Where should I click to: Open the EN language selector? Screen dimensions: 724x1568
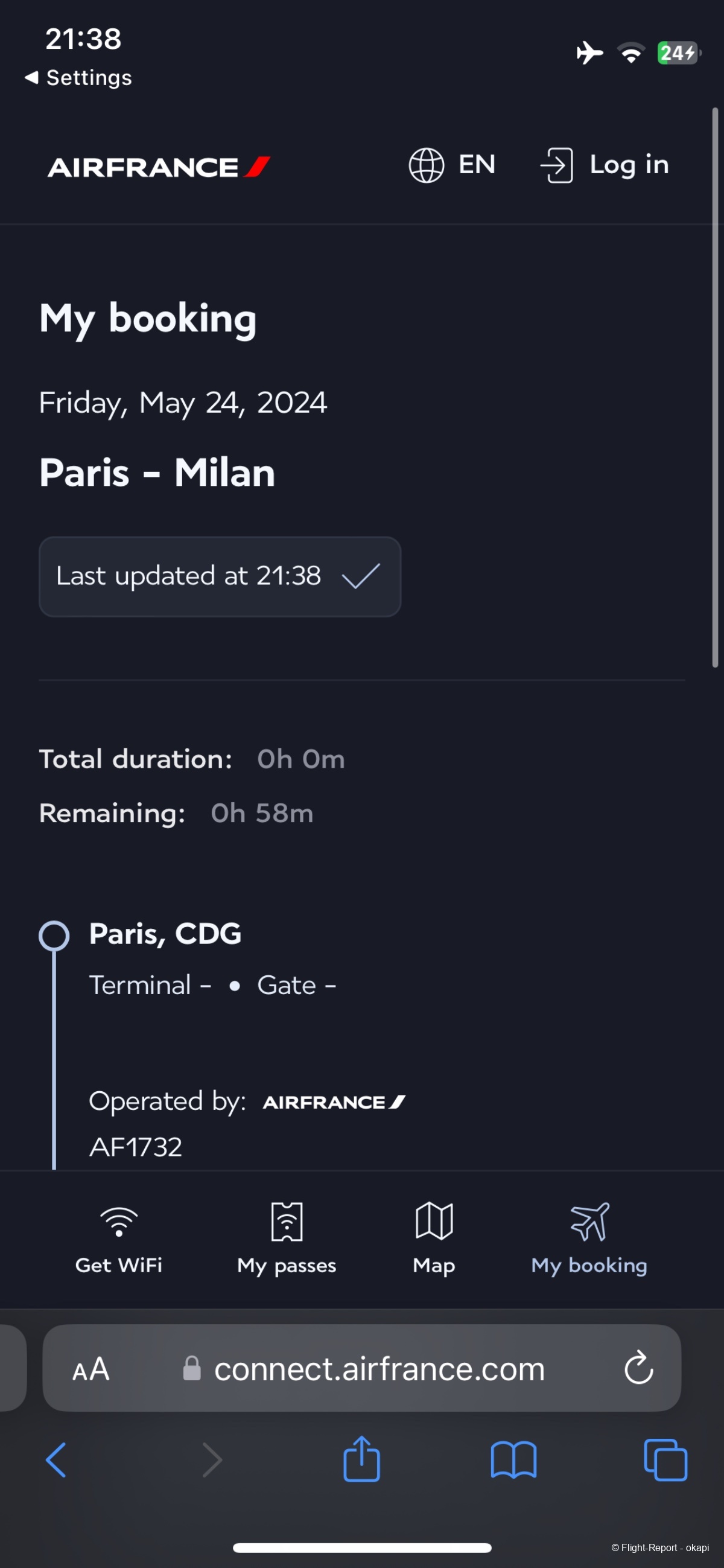(x=452, y=165)
